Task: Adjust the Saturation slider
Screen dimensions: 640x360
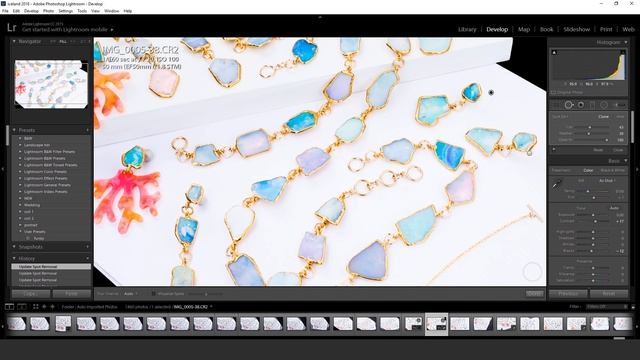Action: pos(593,280)
